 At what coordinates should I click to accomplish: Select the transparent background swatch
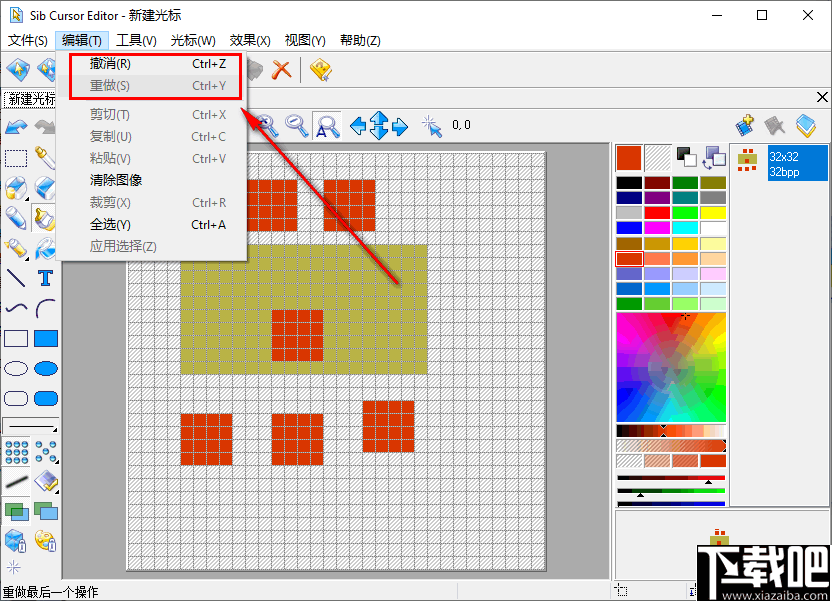click(658, 156)
